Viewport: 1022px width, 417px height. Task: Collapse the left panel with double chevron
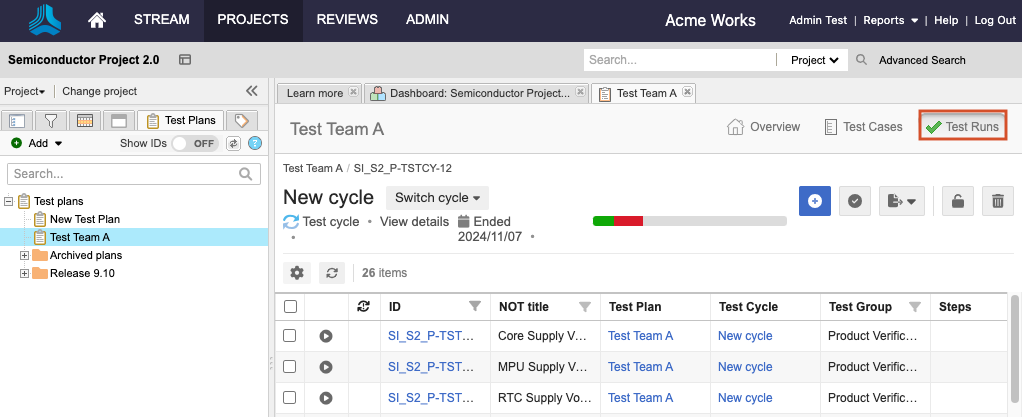252,91
